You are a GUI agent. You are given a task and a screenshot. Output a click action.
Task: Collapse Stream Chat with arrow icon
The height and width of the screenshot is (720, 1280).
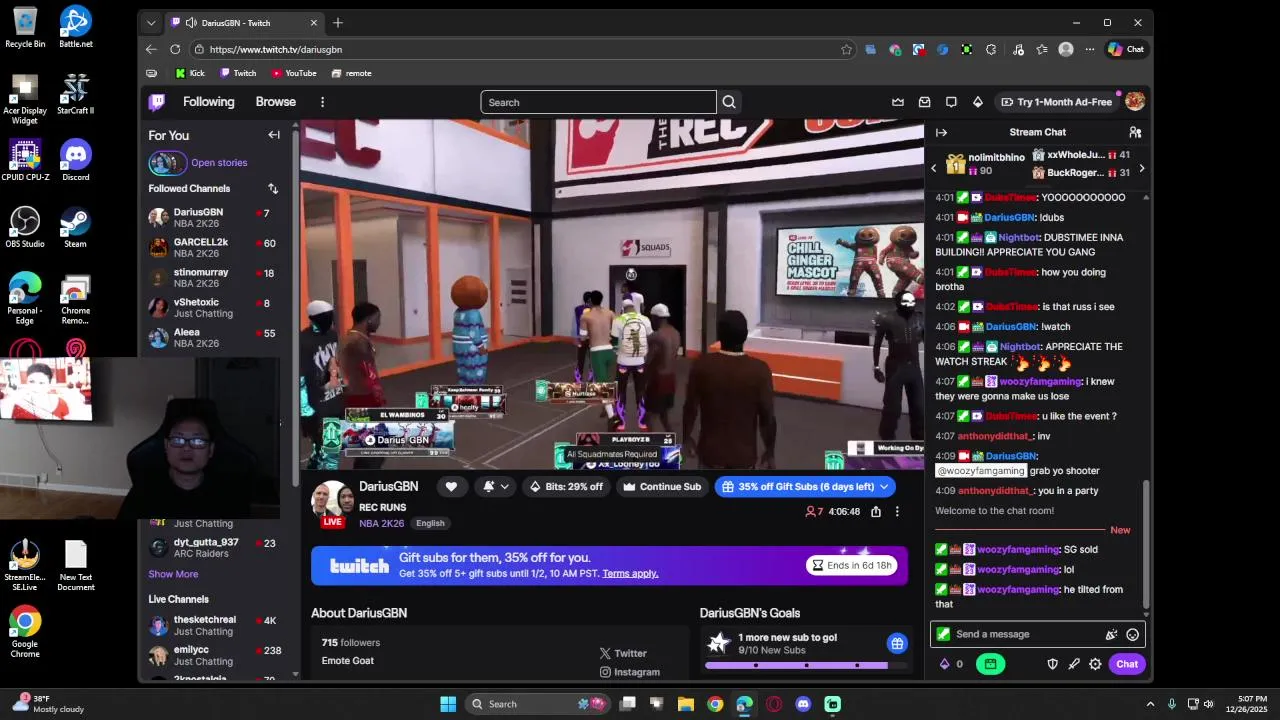[941, 132]
